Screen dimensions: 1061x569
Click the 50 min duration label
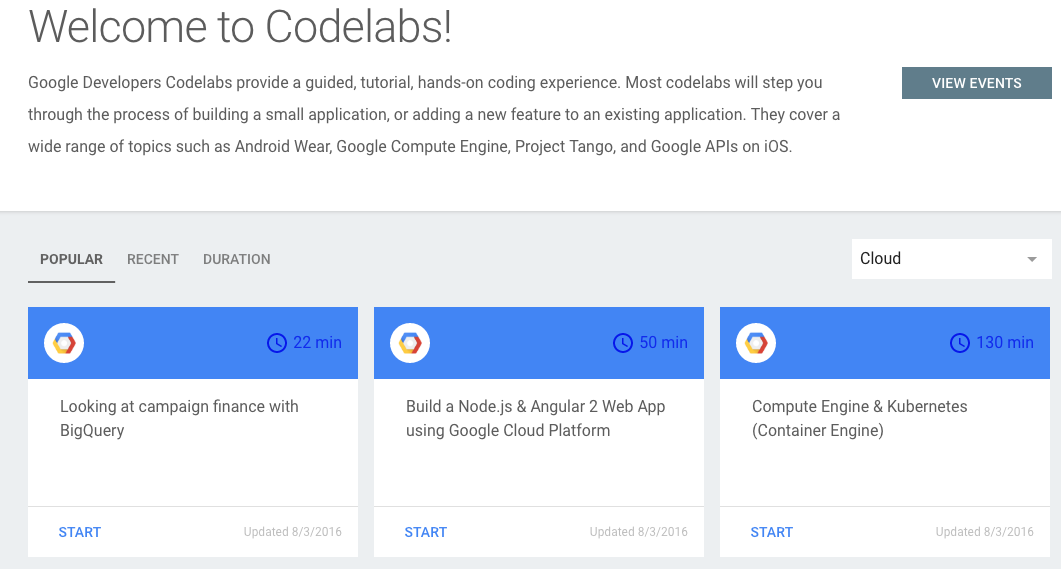click(x=663, y=342)
